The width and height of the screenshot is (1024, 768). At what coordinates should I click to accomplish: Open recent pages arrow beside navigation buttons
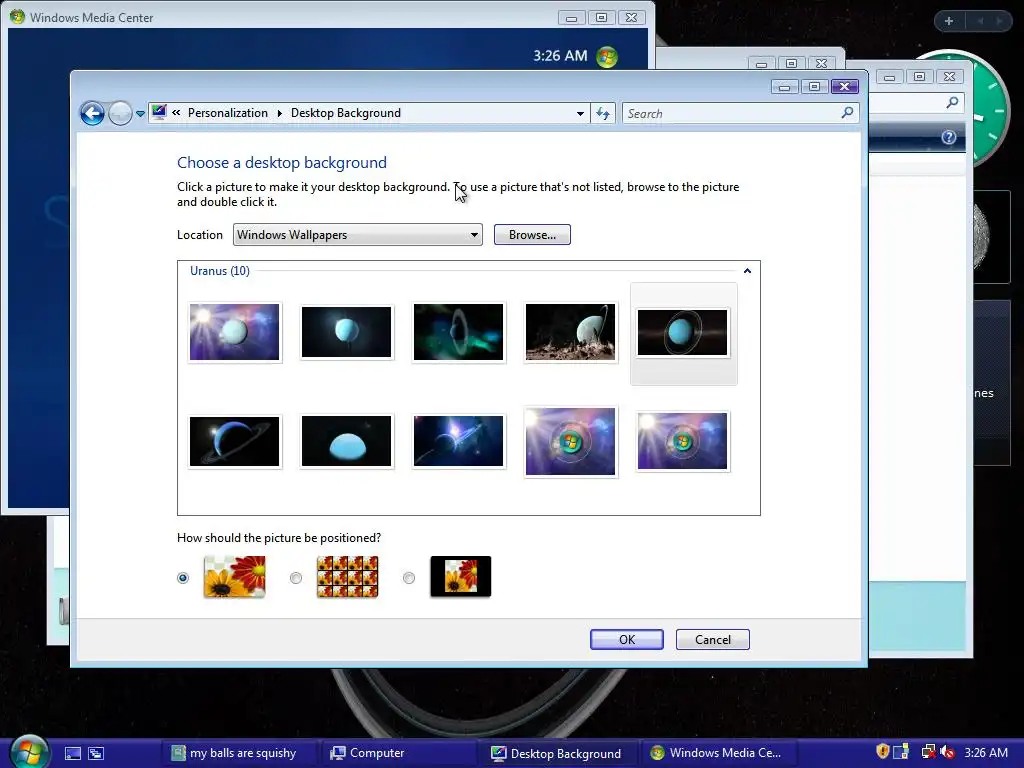coord(140,114)
